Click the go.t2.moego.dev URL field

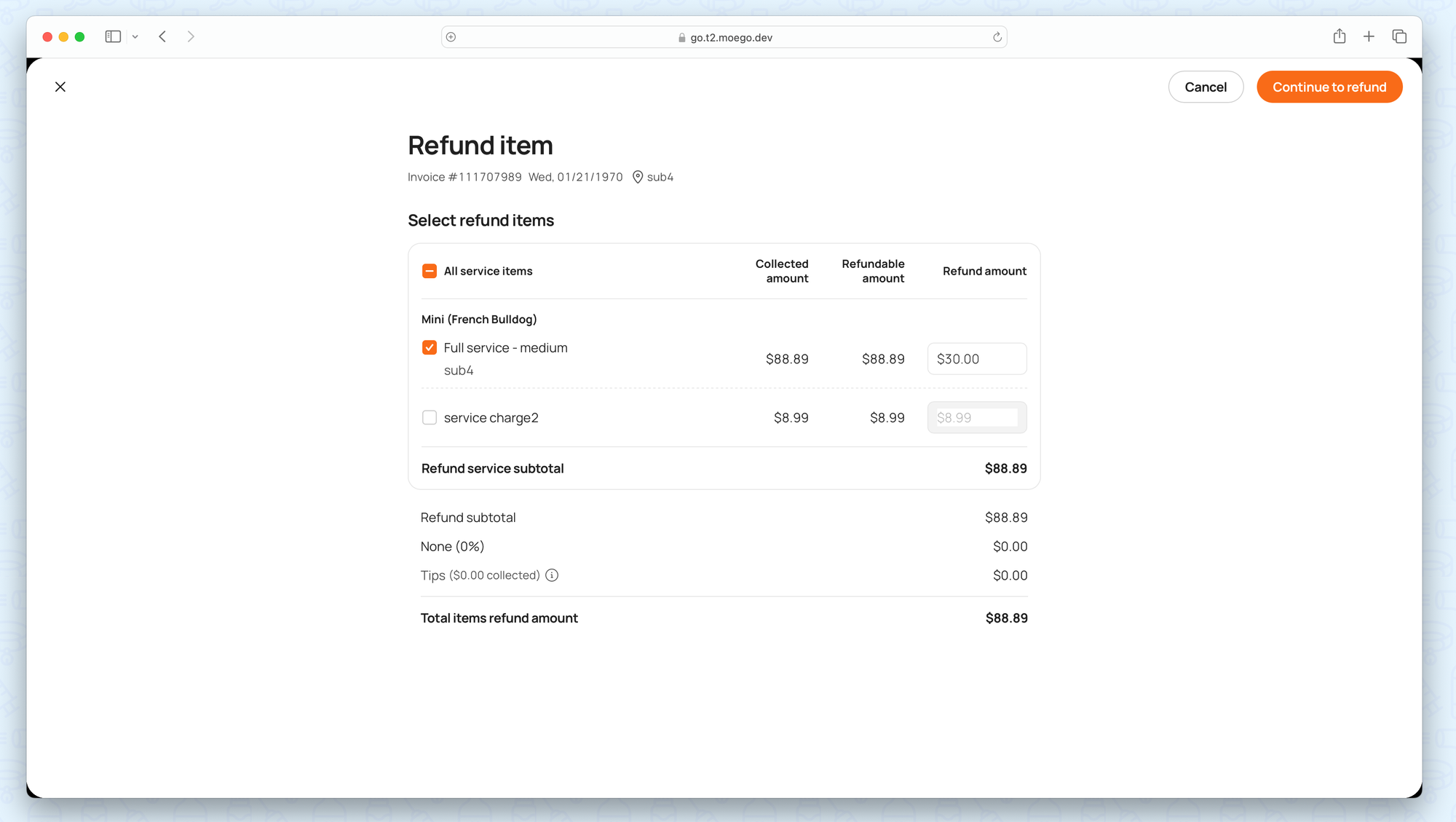coord(731,37)
